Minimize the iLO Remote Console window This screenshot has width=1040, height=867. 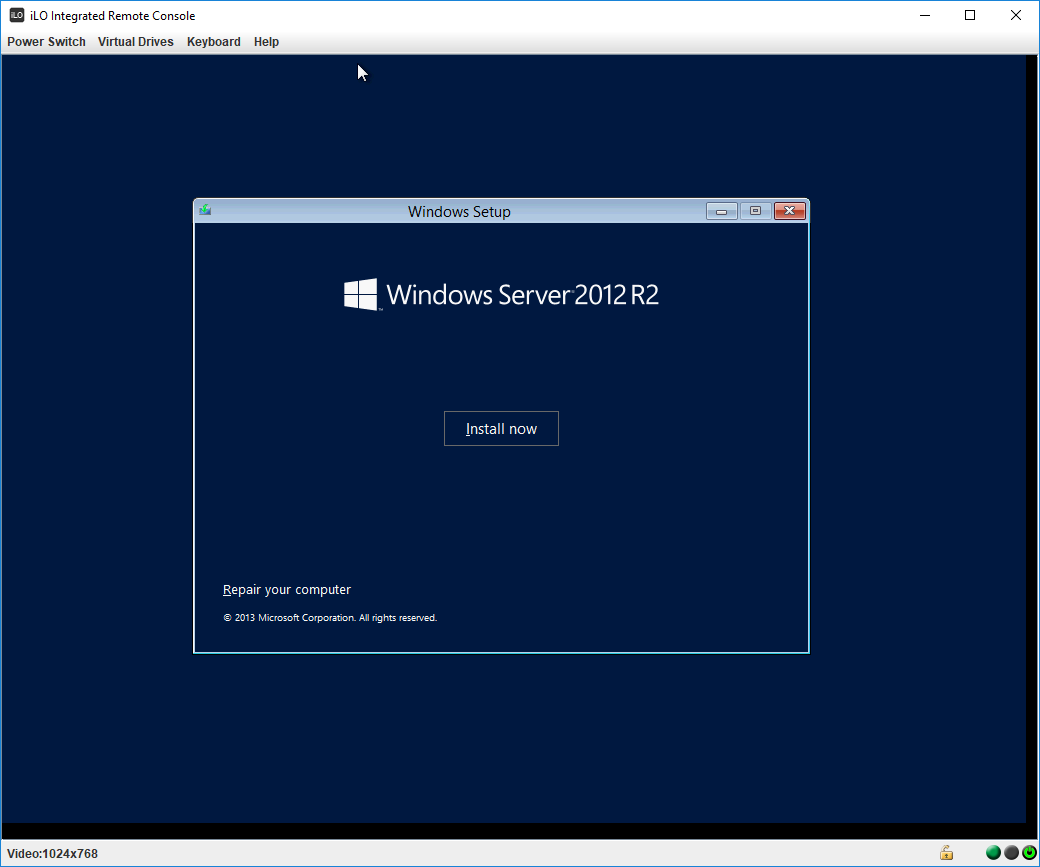[x=923, y=15]
